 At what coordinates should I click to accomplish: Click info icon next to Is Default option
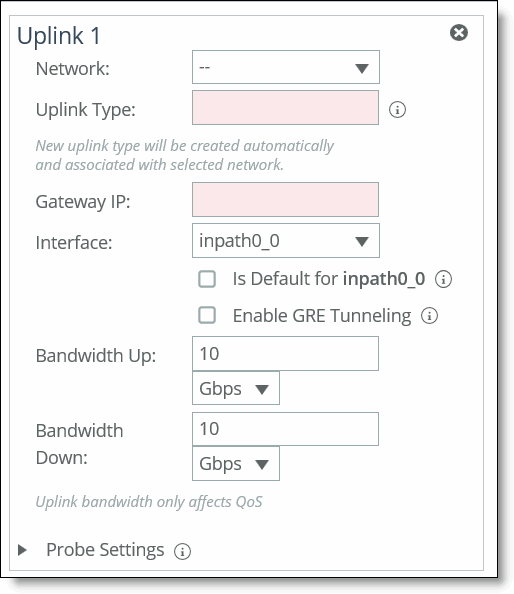tap(443, 279)
